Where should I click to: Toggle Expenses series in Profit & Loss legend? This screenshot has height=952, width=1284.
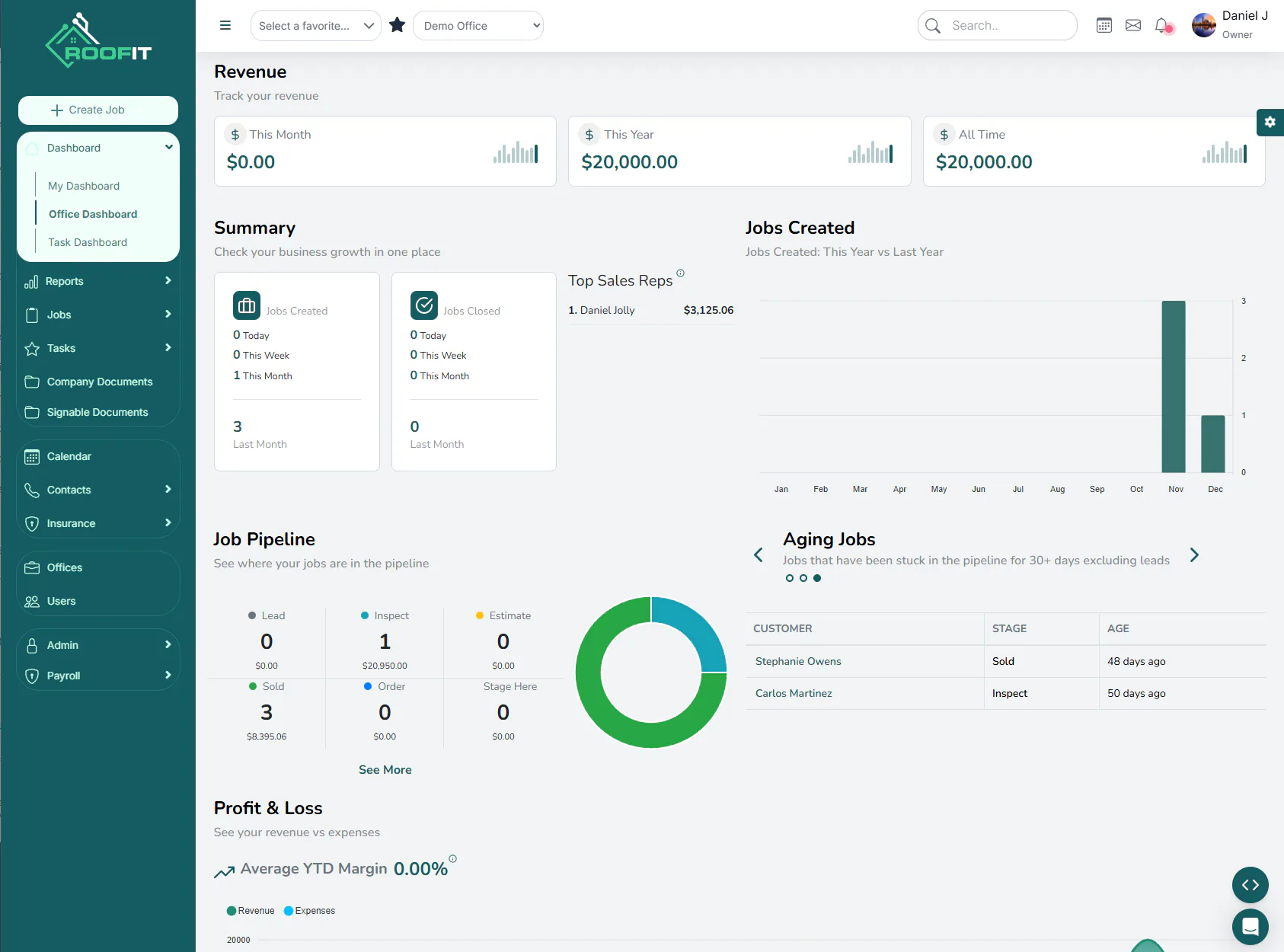[x=309, y=911]
